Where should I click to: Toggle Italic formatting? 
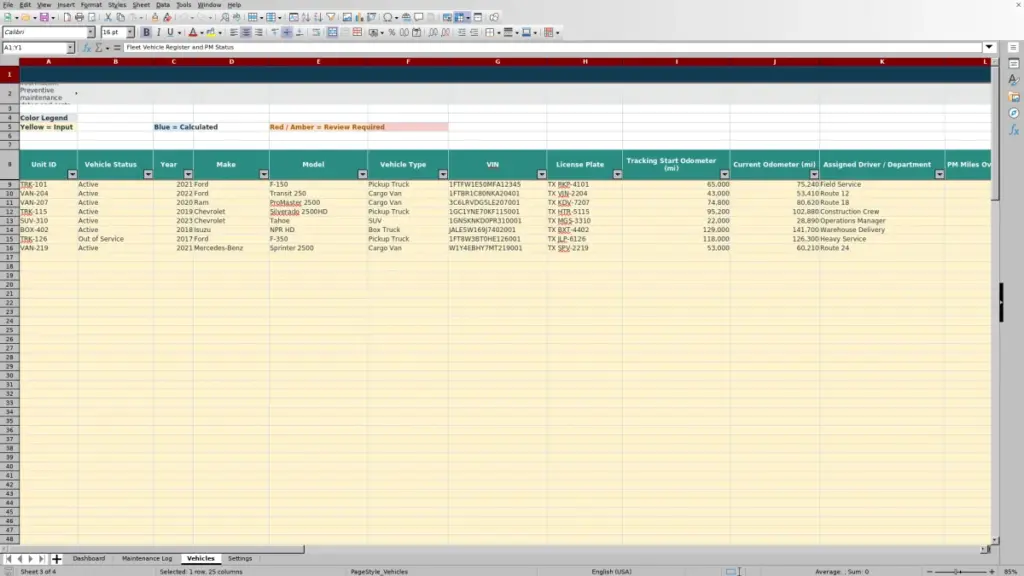click(x=159, y=32)
